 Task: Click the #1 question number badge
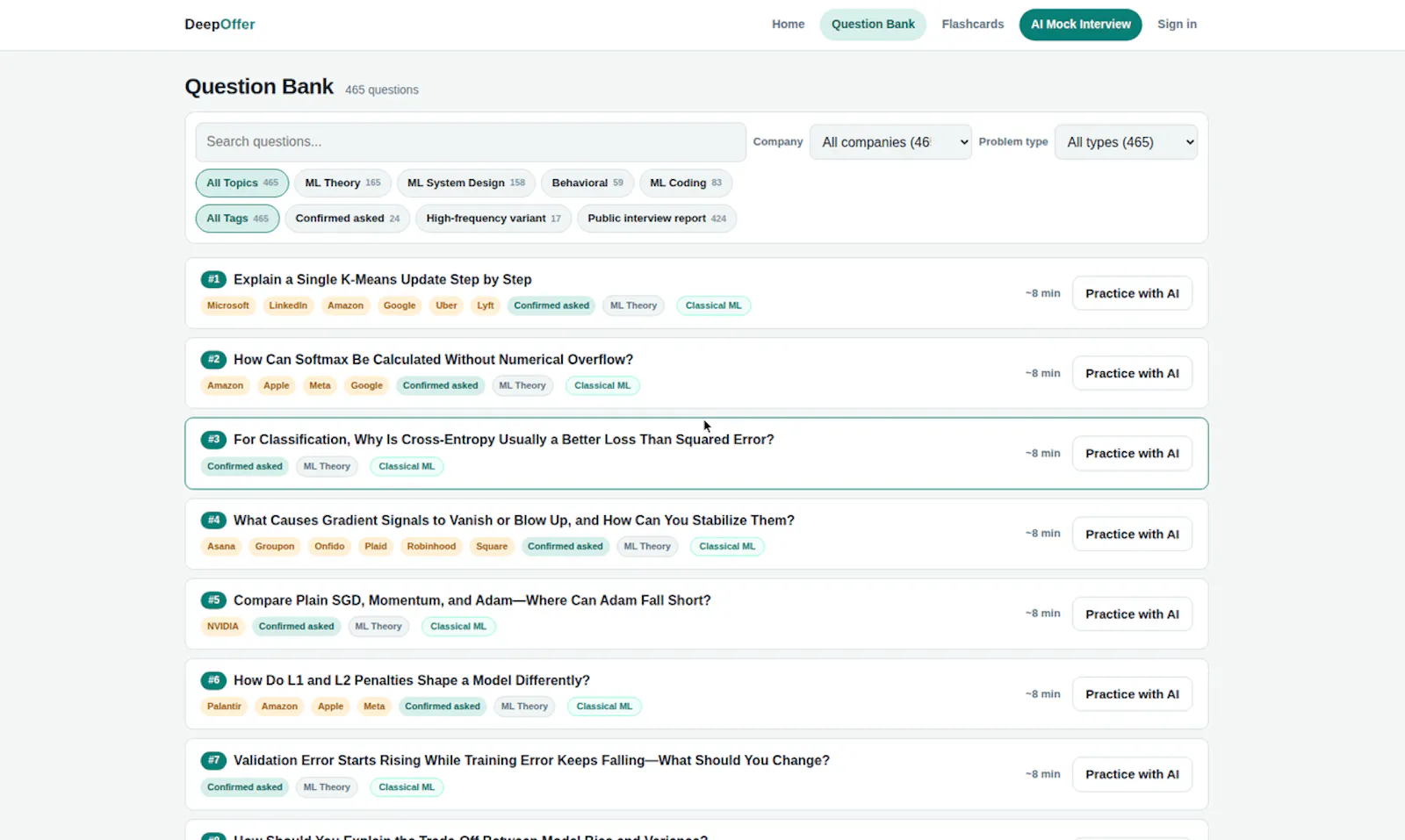click(213, 279)
